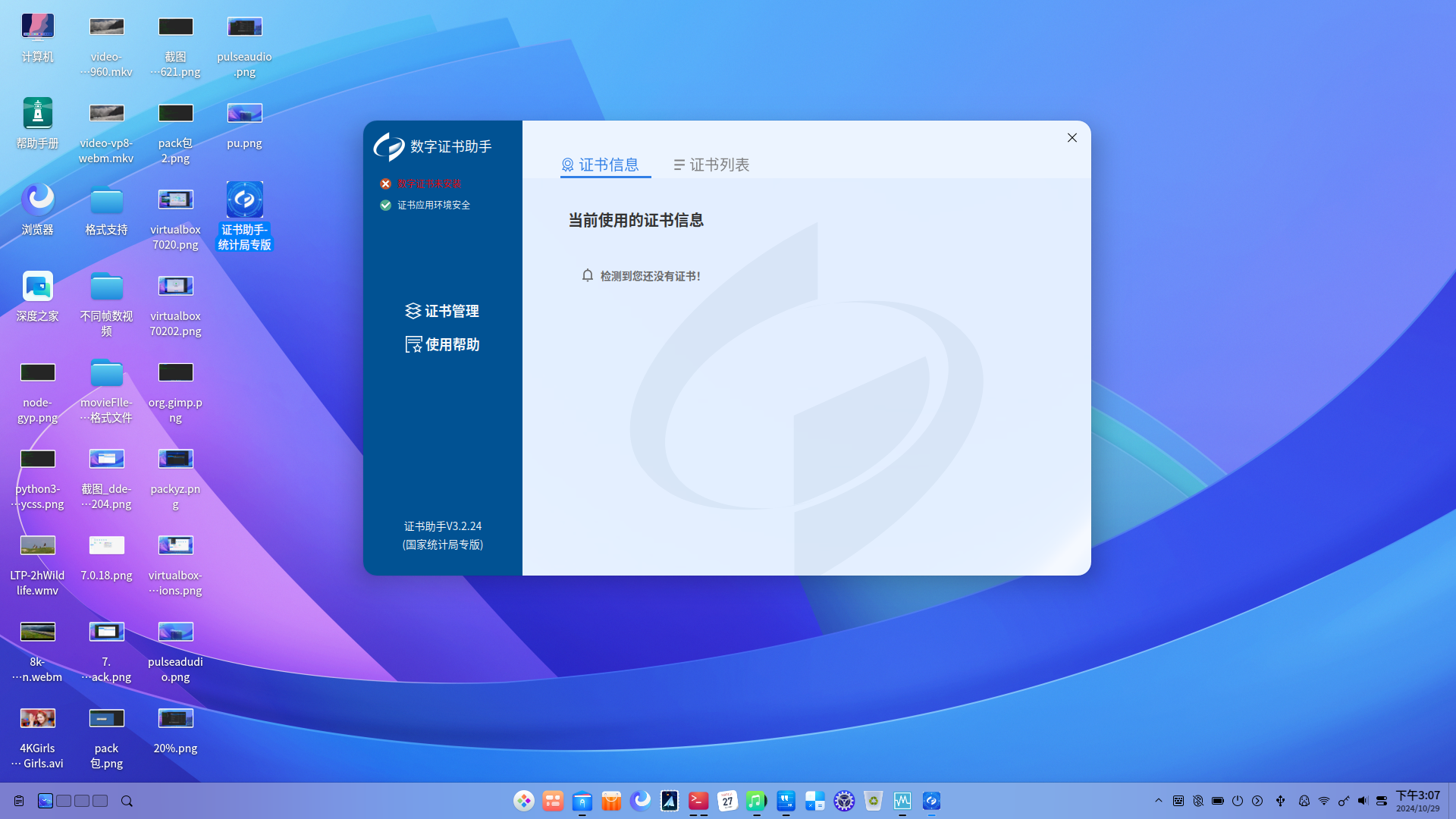Screen dimensions: 1456x819
Task: Click the 数字证书助手 logo icon
Action: (389, 146)
